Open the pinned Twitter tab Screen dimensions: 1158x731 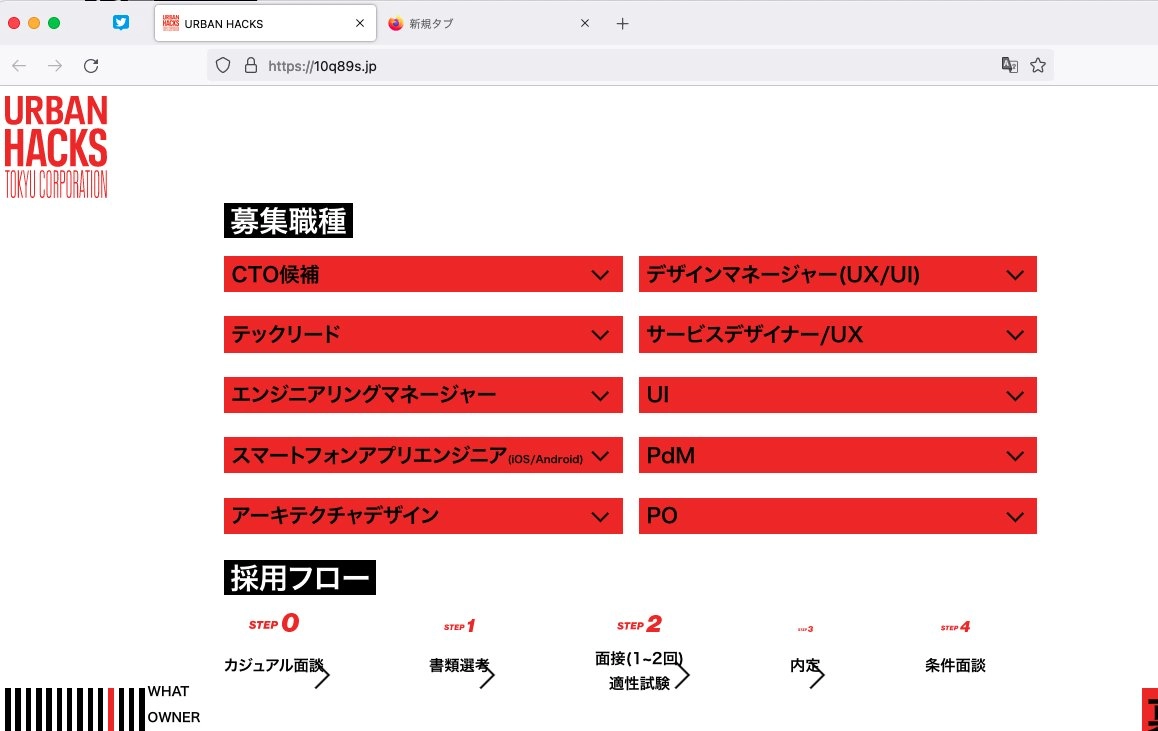121,23
